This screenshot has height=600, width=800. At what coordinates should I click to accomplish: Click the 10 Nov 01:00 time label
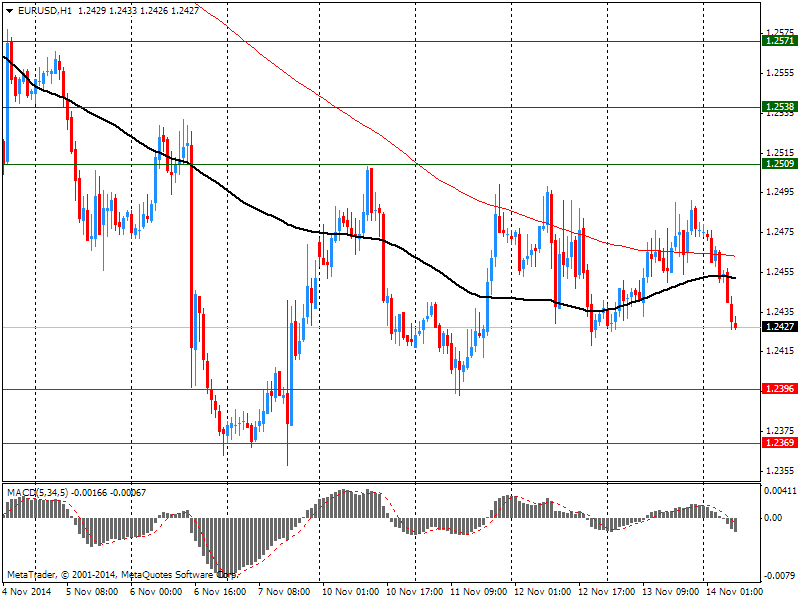351,591
